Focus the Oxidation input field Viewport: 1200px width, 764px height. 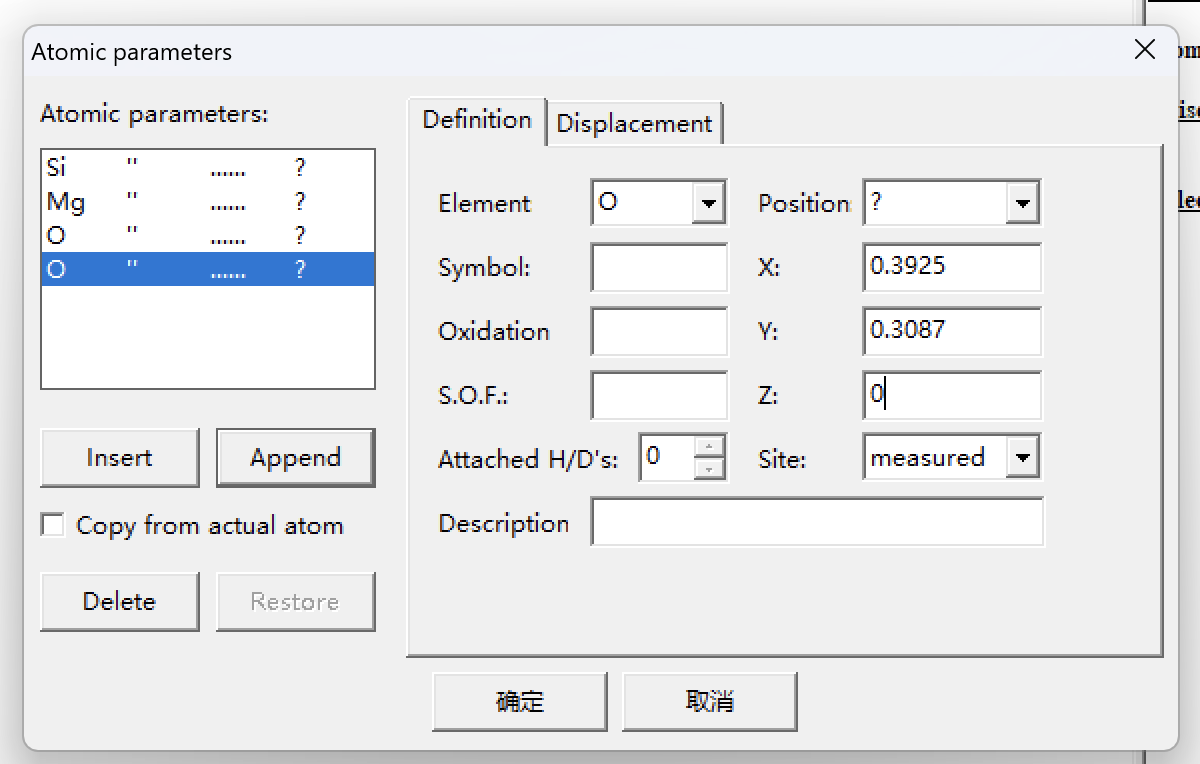tap(659, 332)
